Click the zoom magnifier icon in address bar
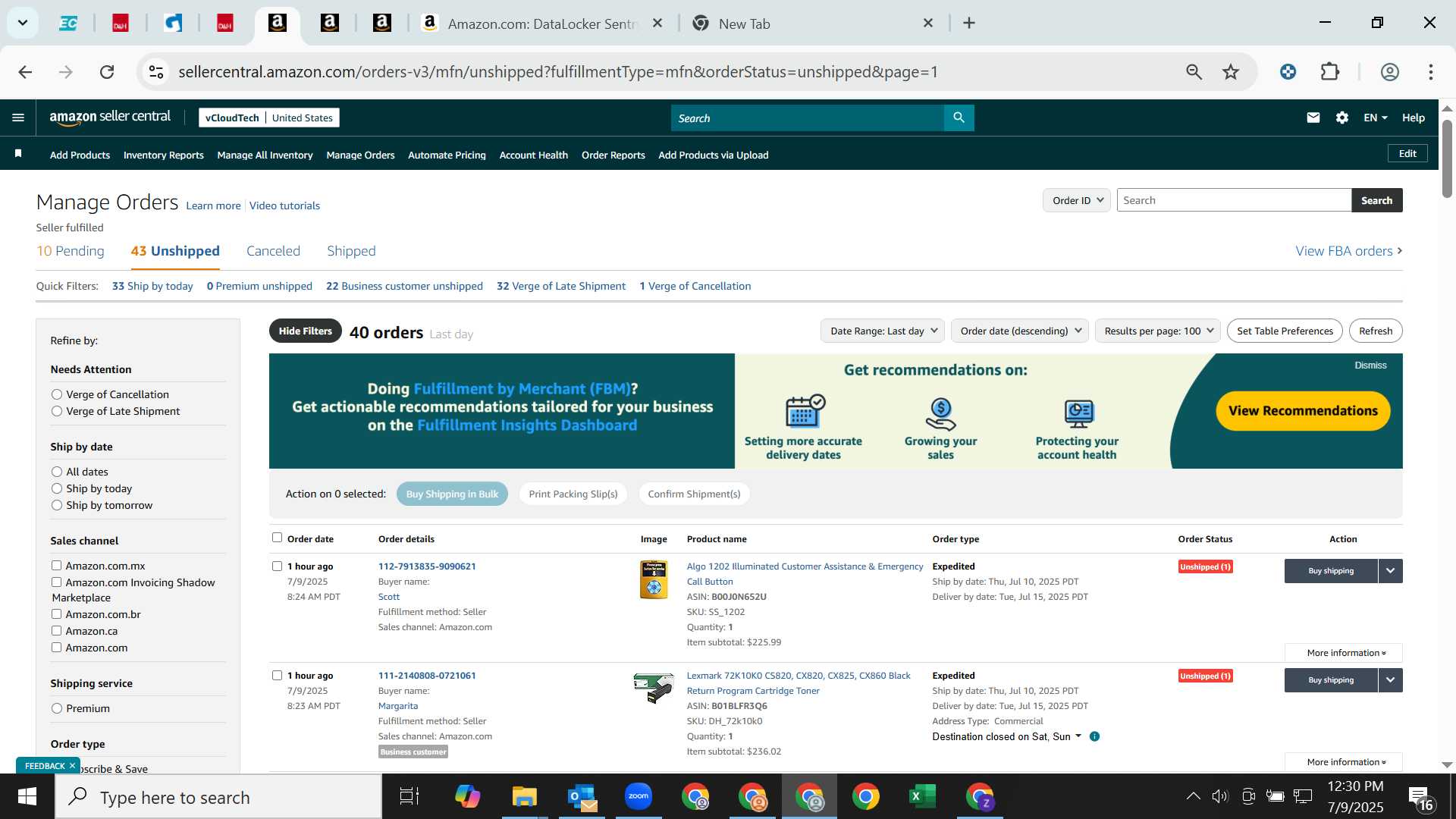 [1194, 72]
